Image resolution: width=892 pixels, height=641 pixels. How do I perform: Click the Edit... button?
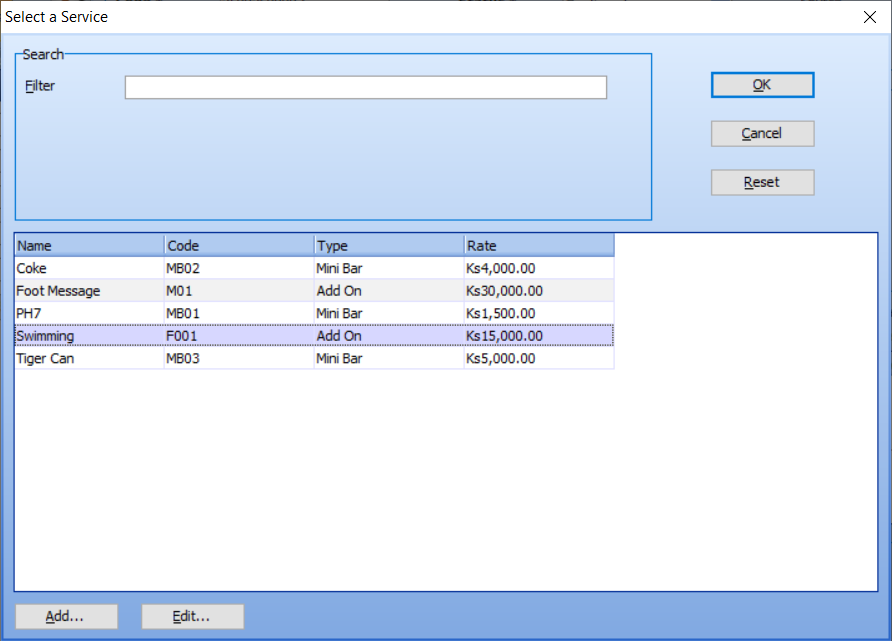(192, 617)
